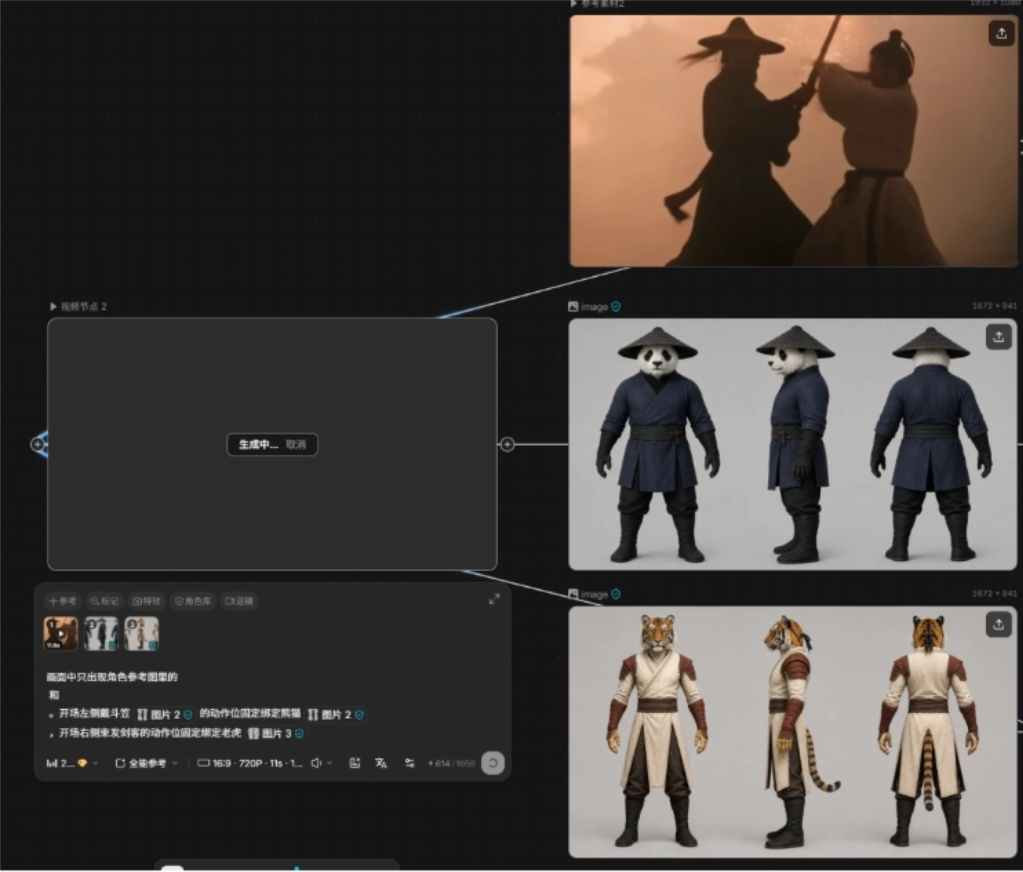The height and width of the screenshot is (872, 1023).
Task: Click the shield badge on panda image label
Action: click(616, 307)
